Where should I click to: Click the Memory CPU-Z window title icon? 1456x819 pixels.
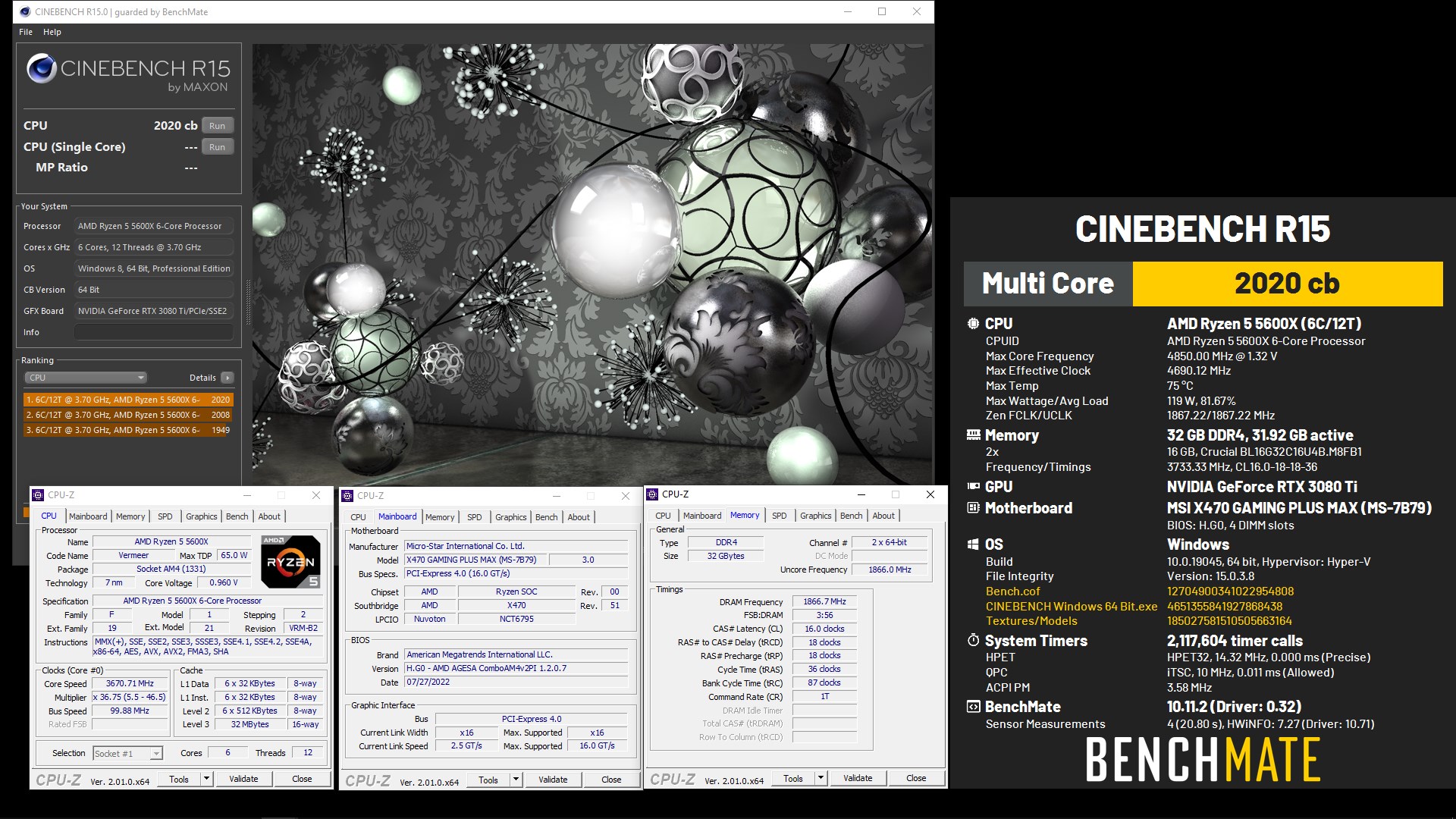tap(652, 494)
